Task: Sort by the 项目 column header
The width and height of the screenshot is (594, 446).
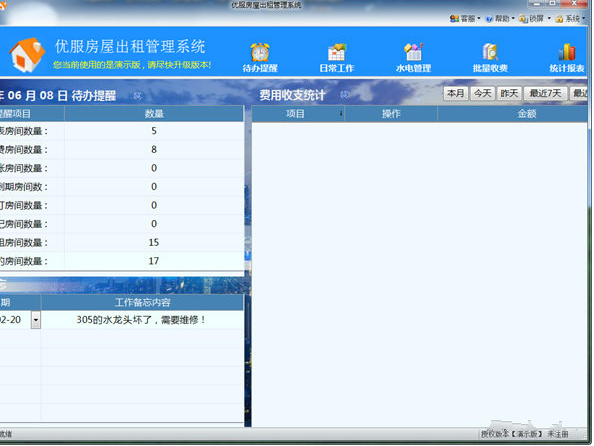Action: pos(298,114)
